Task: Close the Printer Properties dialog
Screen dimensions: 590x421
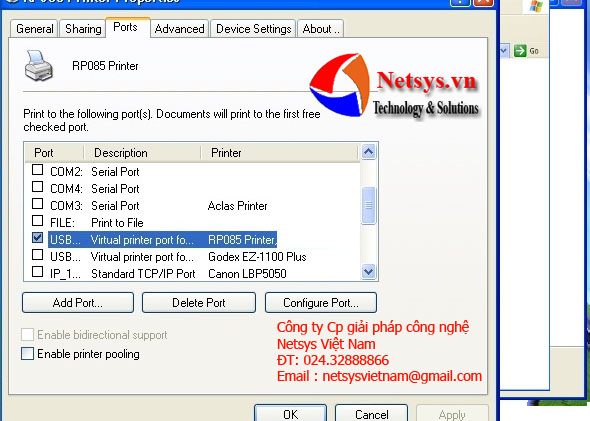Action: click(x=484, y=2)
